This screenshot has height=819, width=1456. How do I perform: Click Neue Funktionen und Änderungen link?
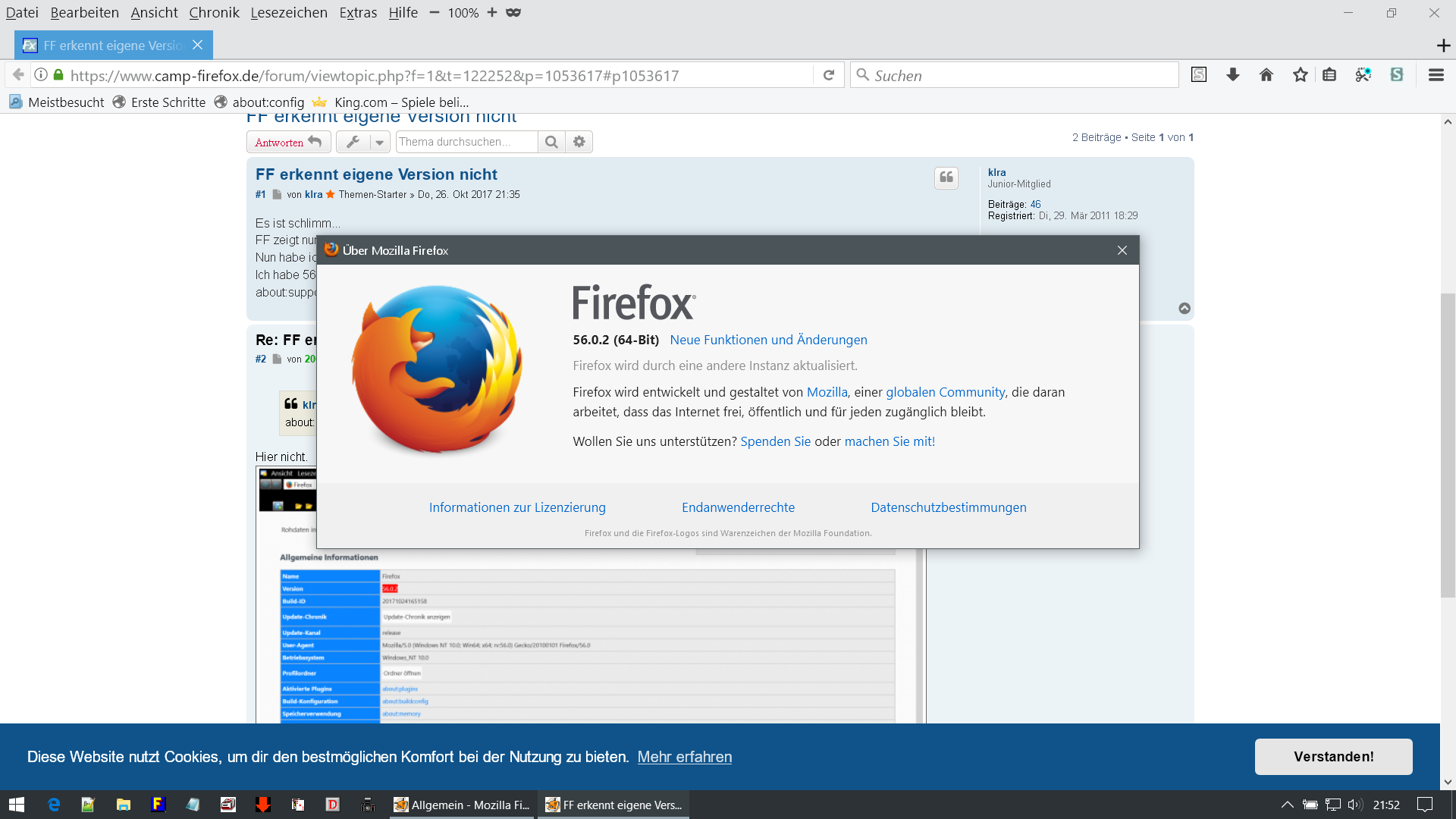(x=768, y=340)
